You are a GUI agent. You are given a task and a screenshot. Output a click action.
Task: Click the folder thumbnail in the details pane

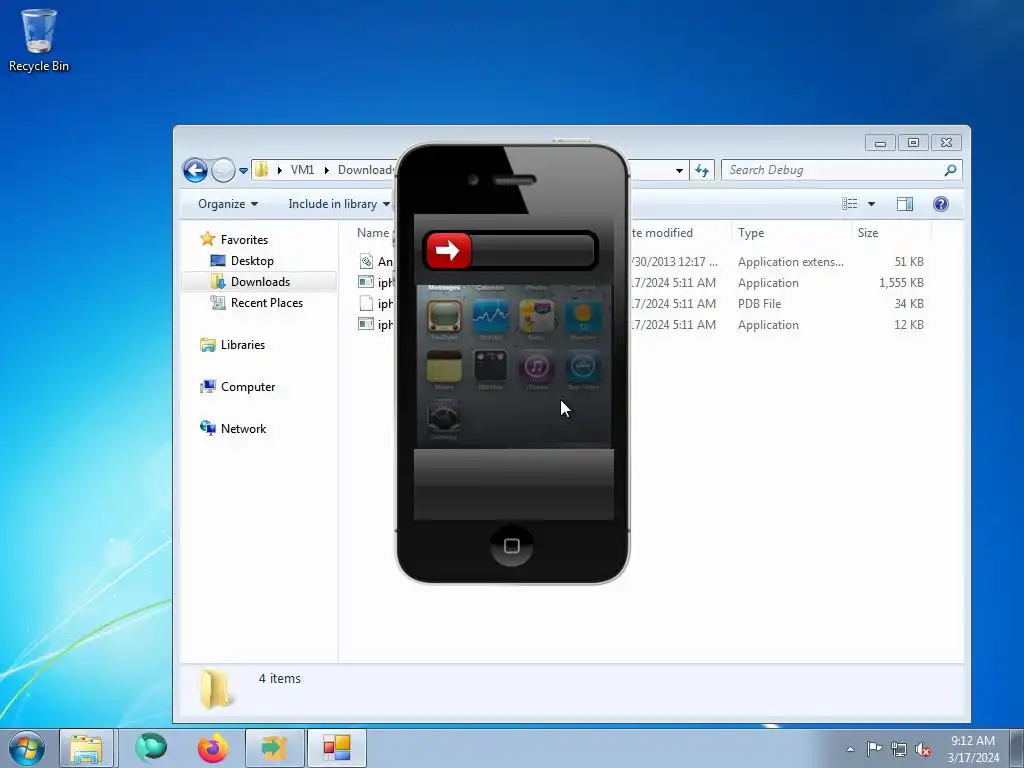216,689
